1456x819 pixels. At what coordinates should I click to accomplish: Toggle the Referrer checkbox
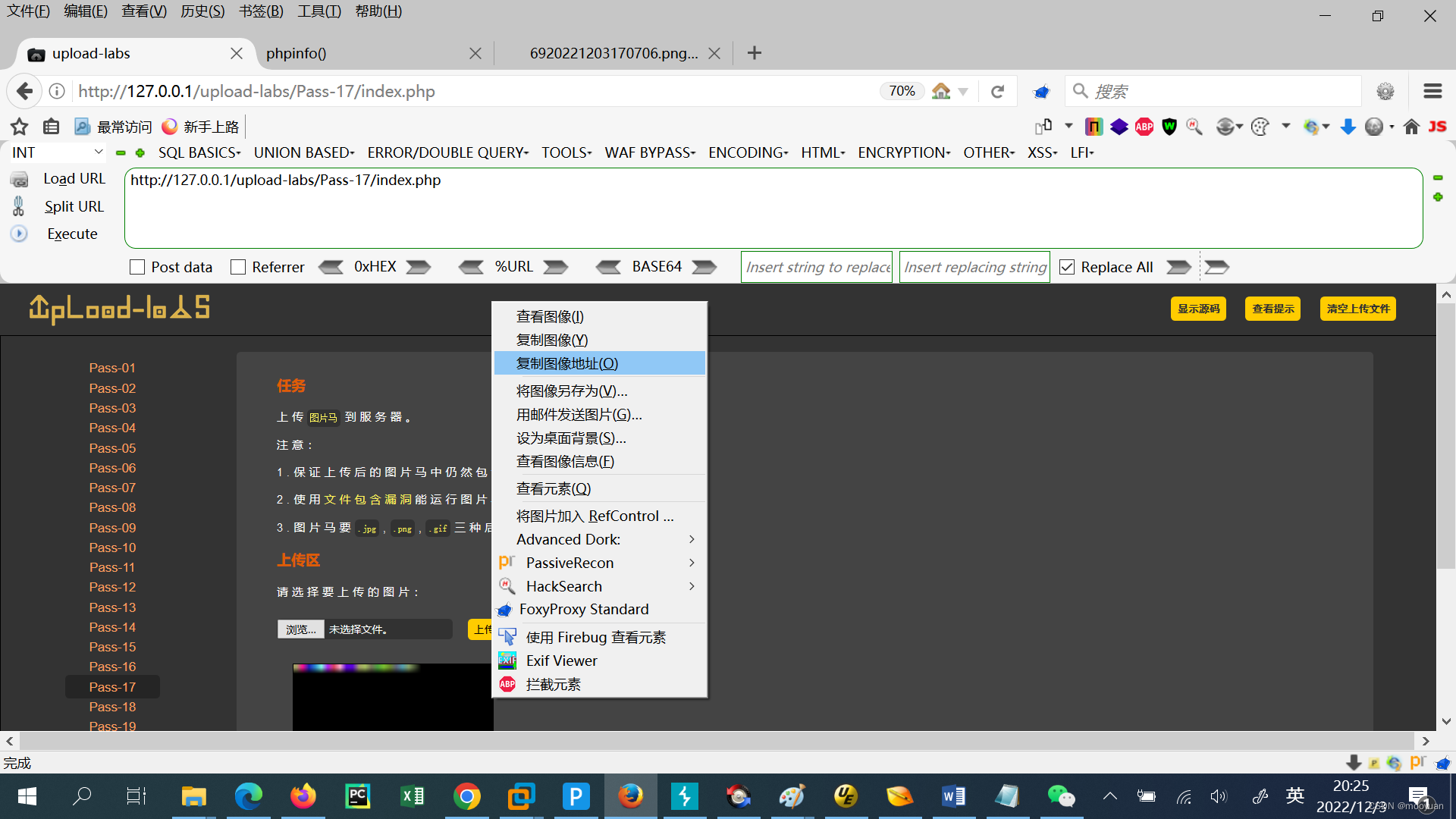tap(238, 267)
